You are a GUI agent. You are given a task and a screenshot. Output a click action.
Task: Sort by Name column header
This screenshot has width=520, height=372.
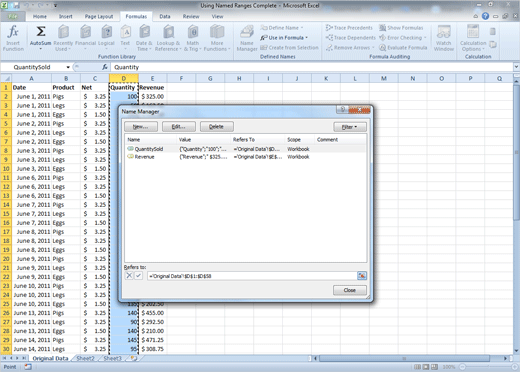pos(150,140)
